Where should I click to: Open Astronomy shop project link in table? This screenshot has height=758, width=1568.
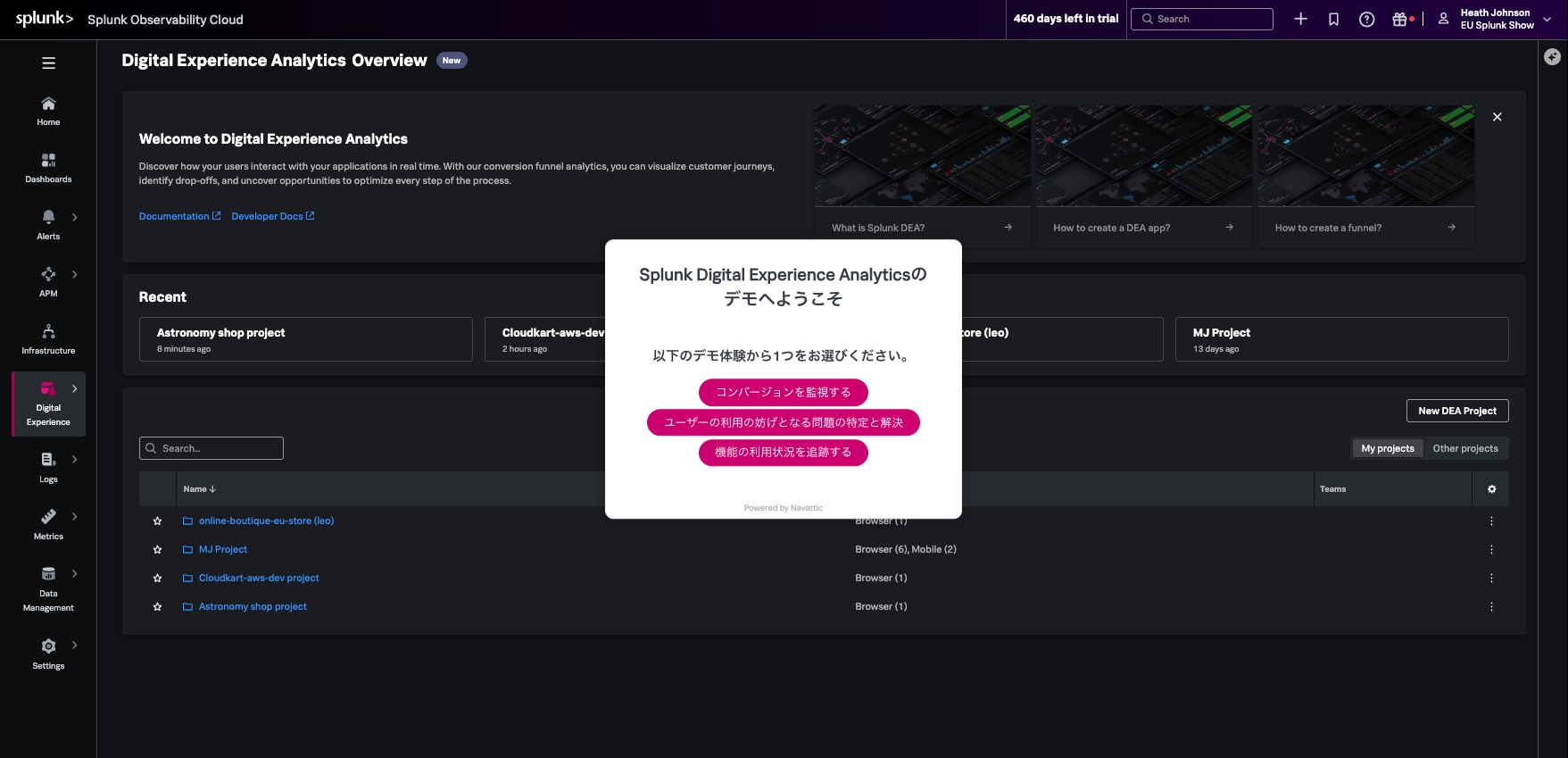[x=253, y=607]
